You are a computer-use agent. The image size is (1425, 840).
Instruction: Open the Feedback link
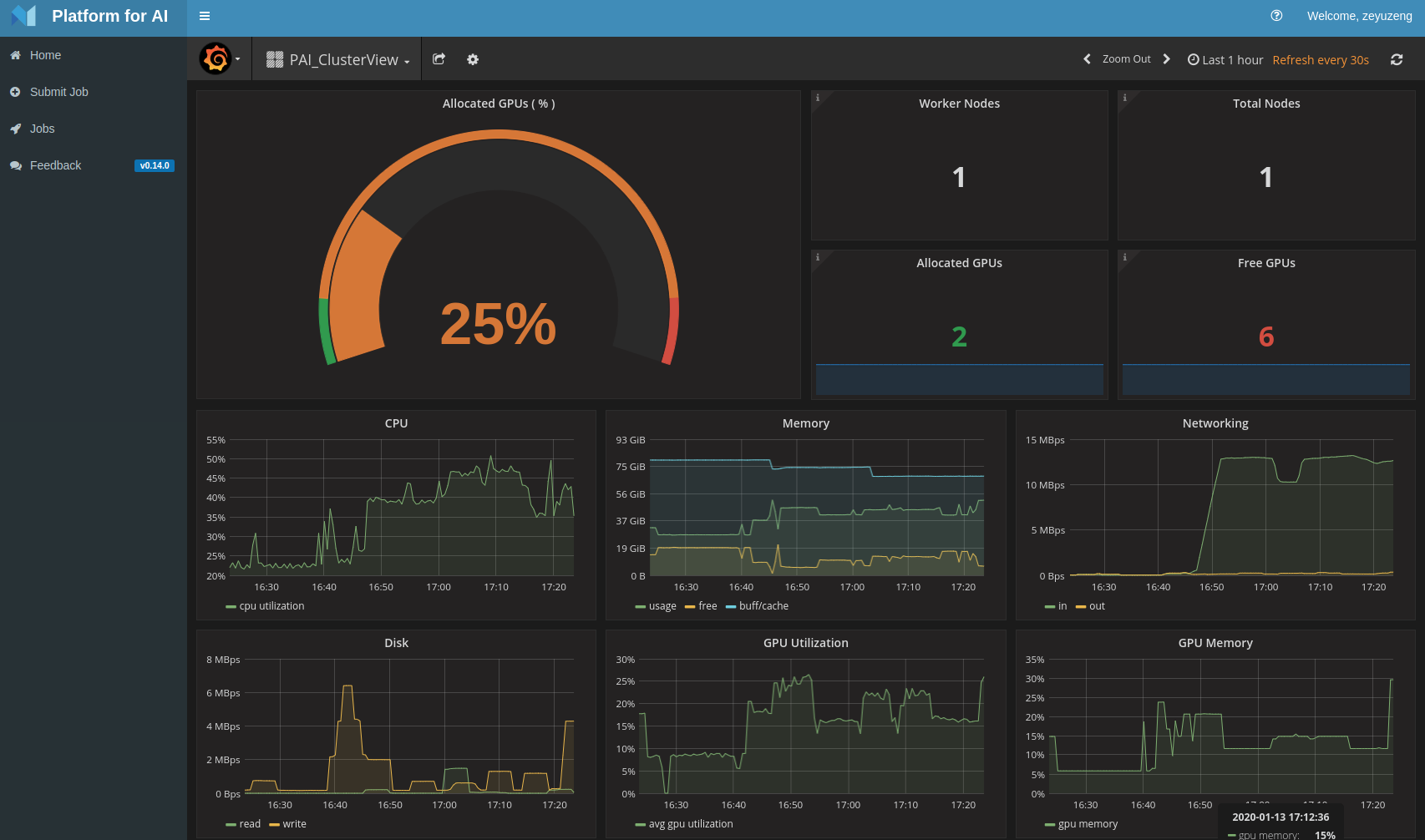[x=55, y=165]
